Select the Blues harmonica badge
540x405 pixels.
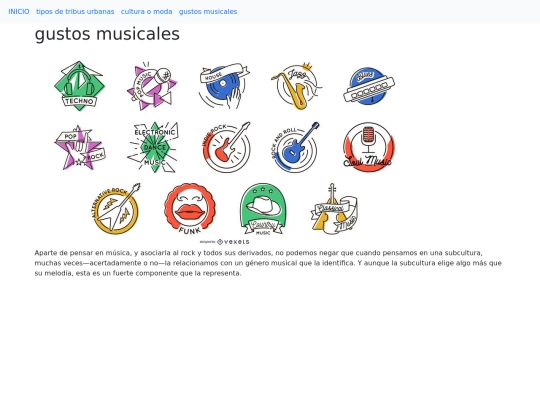click(x=369, y=86)
